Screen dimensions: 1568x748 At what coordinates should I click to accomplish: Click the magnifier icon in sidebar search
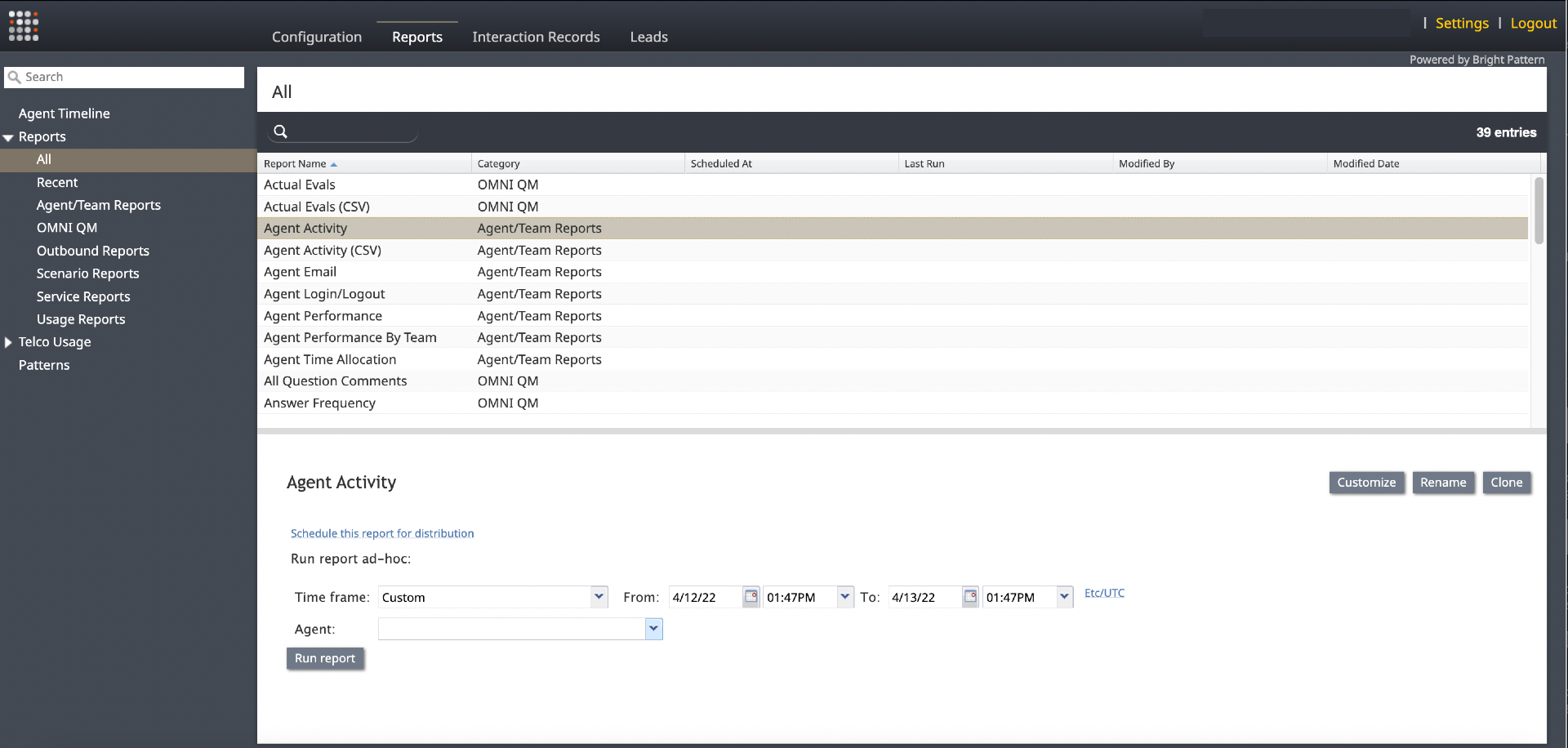point(14,78)
